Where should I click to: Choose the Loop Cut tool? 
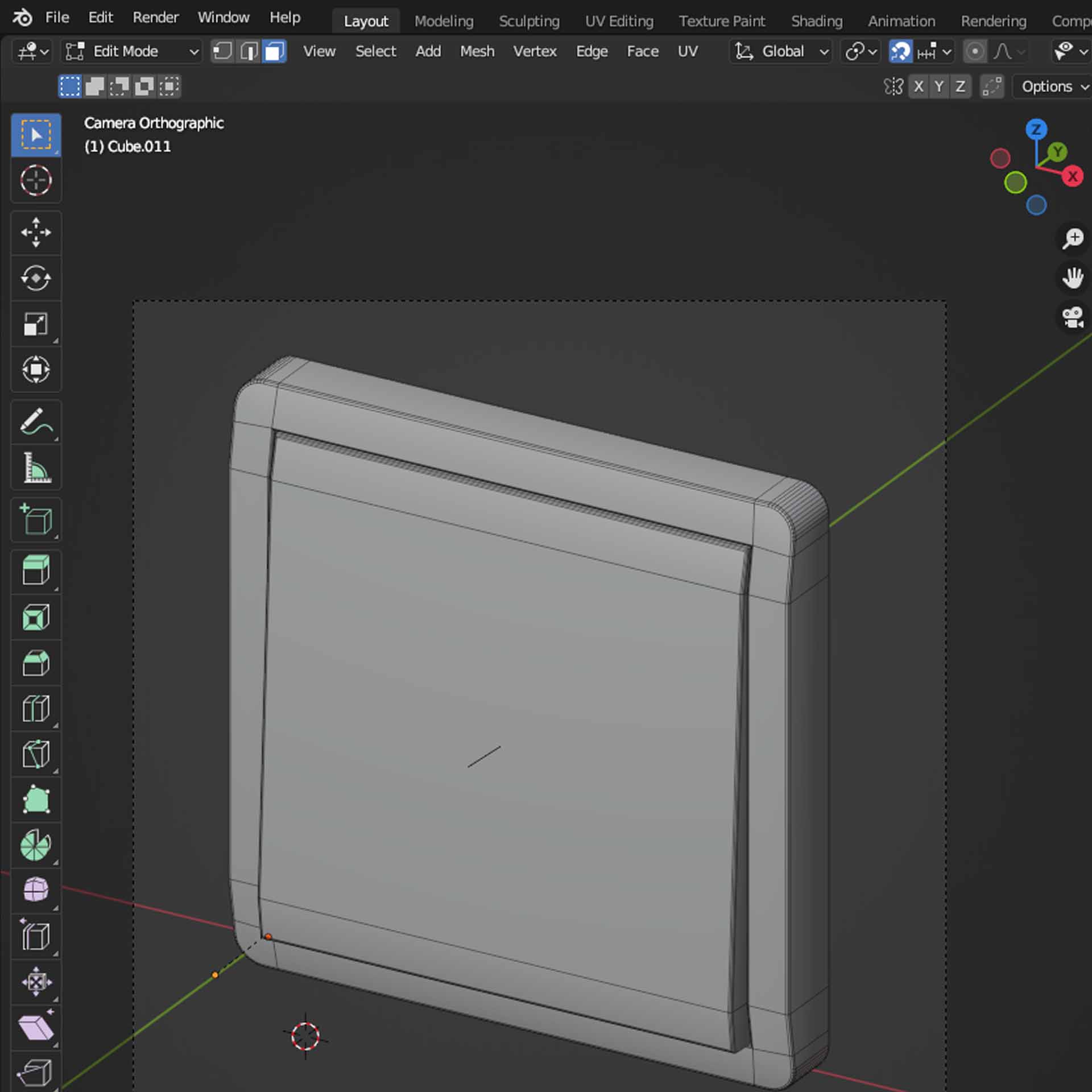(36, 709)
